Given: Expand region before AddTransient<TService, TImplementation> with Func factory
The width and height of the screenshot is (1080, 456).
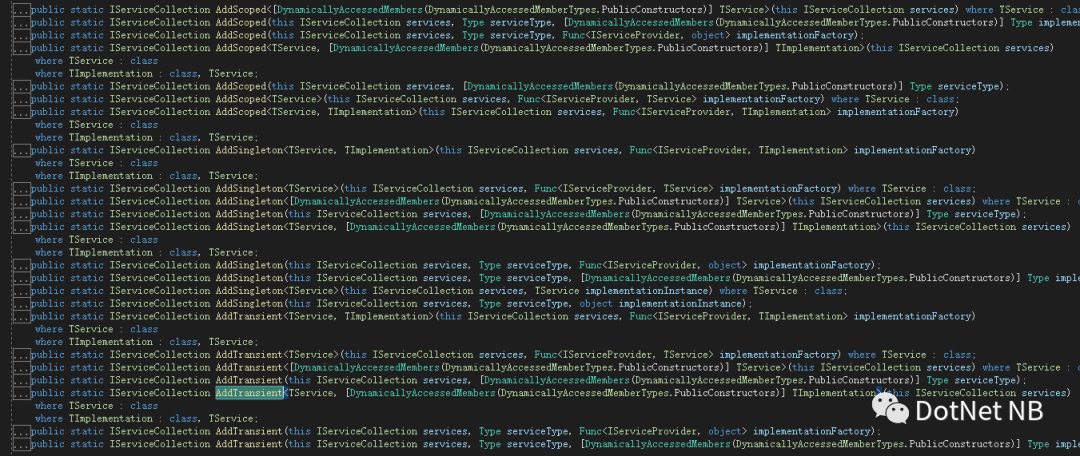Looking at the screenshot, I should tap(21, 316).
